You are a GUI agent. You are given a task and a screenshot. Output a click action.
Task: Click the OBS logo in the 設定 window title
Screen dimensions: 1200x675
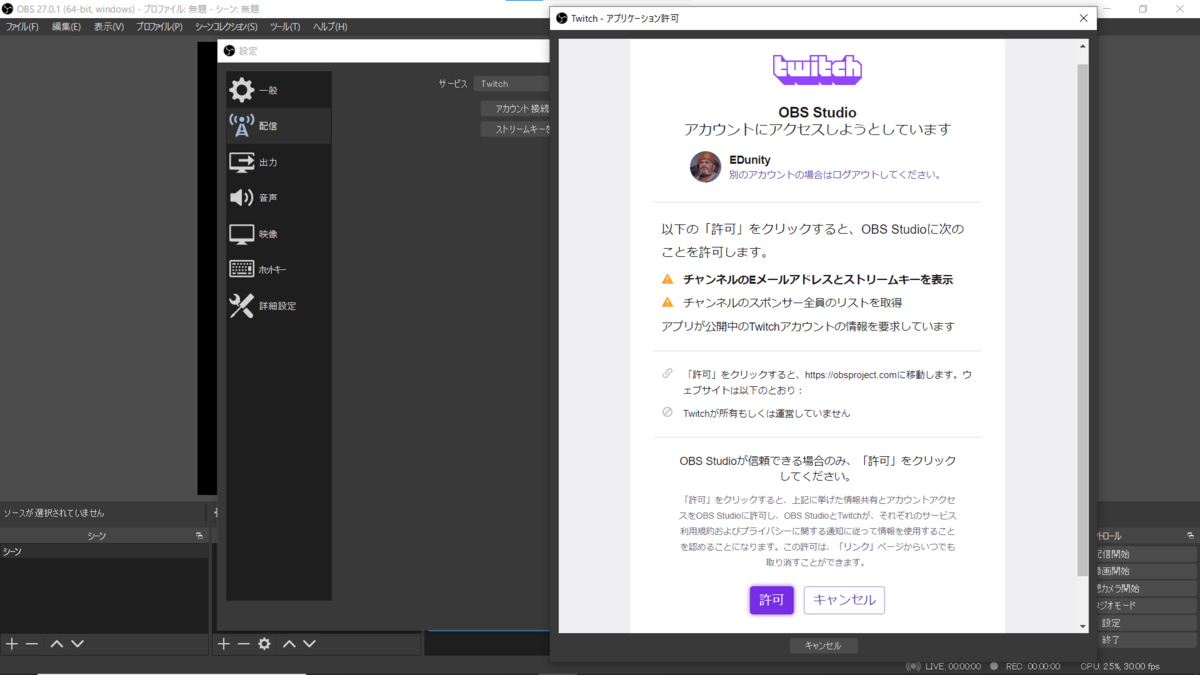(229, 51)
